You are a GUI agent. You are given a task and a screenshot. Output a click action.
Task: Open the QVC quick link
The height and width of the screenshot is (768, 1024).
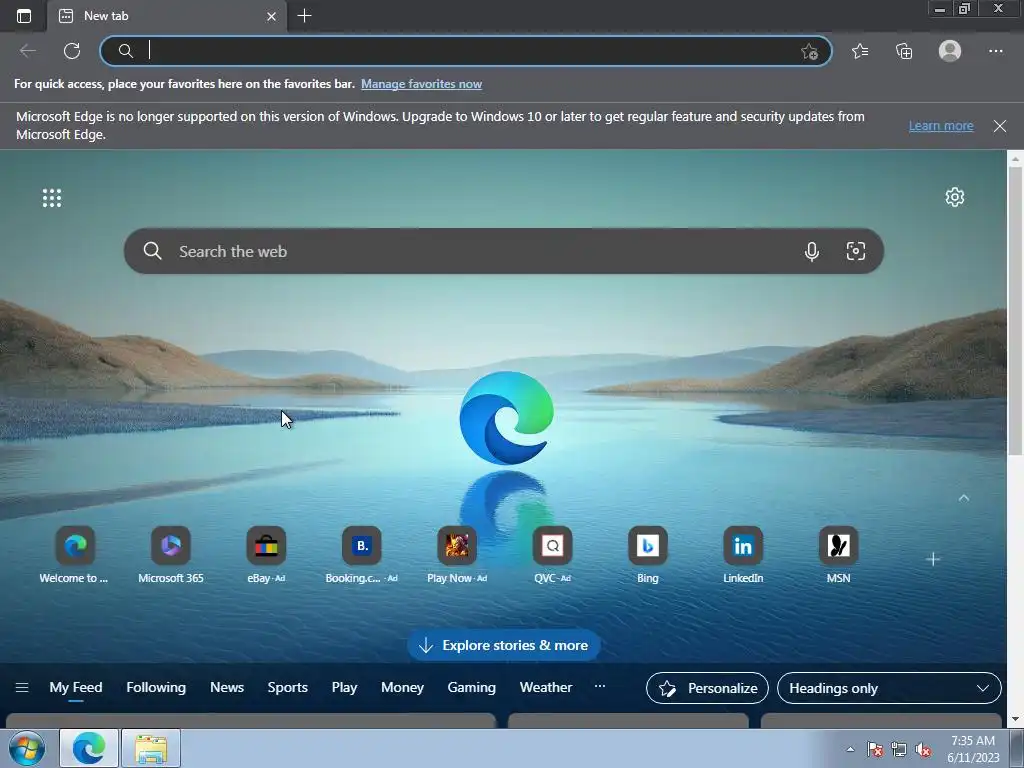[552, 555]
